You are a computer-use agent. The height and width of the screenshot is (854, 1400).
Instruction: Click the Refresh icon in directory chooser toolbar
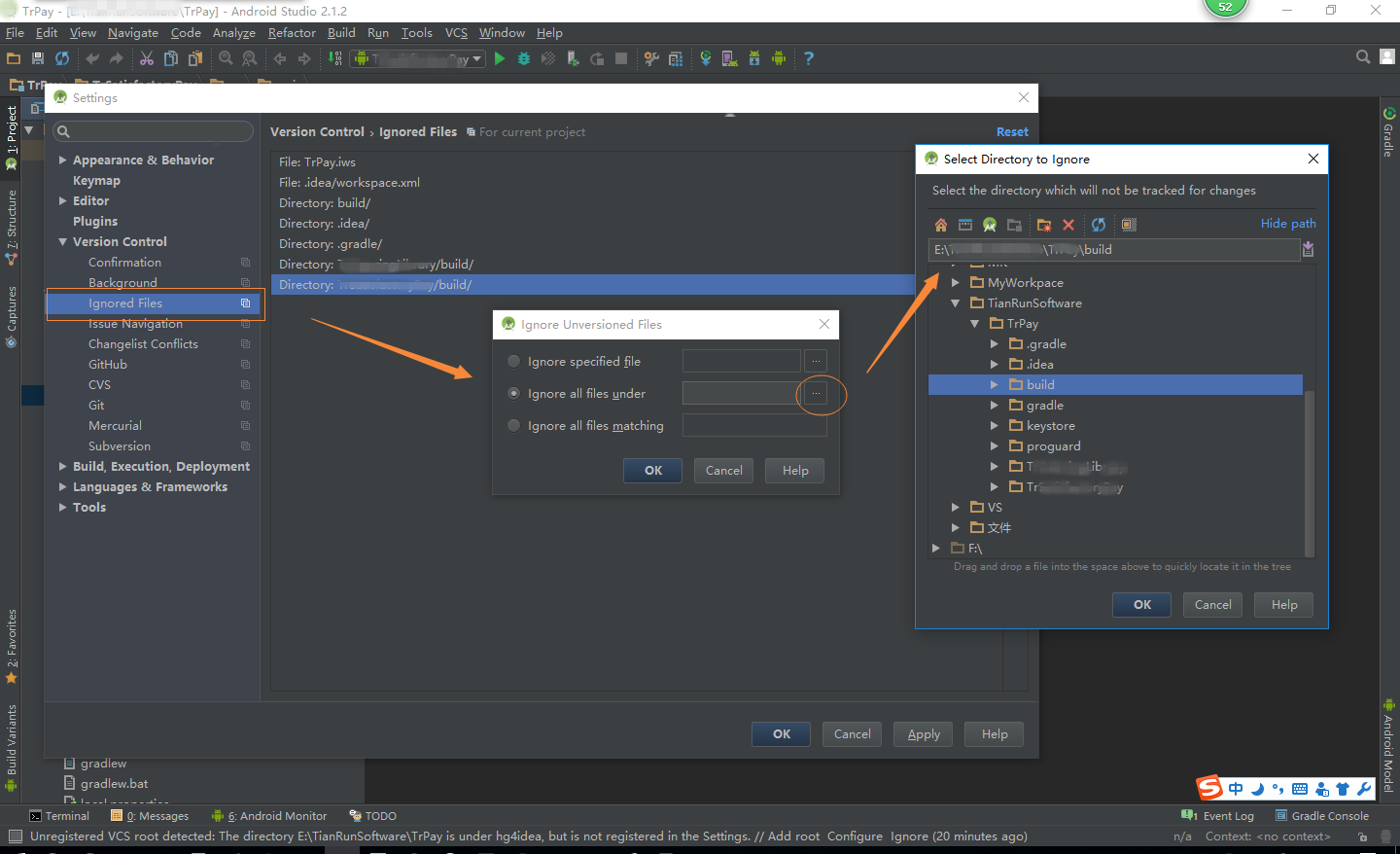(x=1099, y=225)
